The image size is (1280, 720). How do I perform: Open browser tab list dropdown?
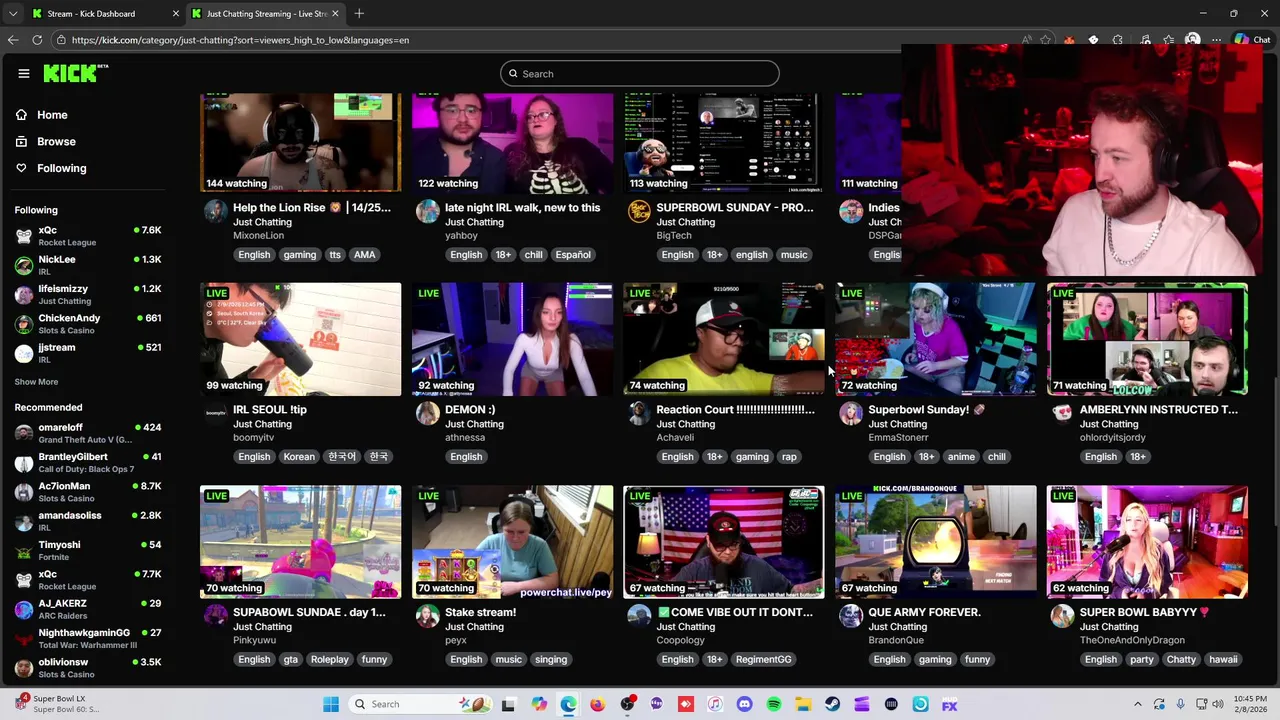(12, 14)
